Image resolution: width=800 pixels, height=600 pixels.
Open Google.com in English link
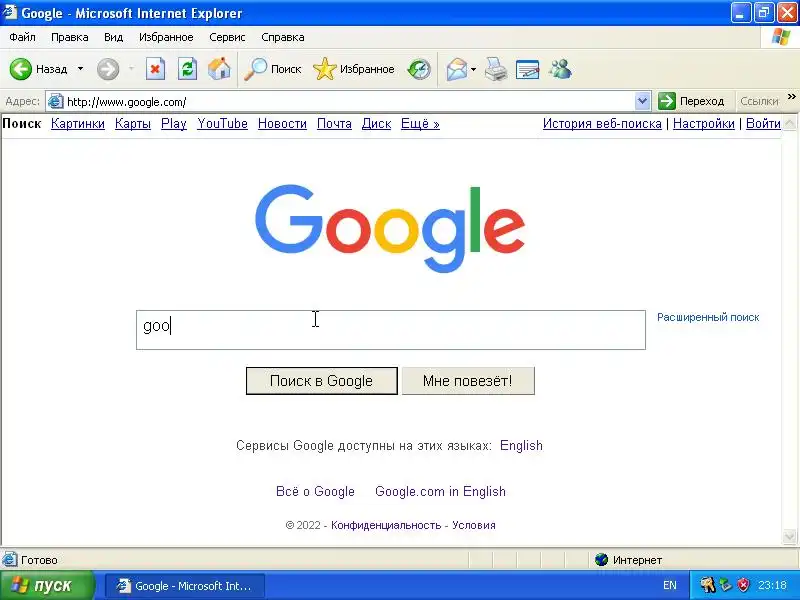pos(440,491)
